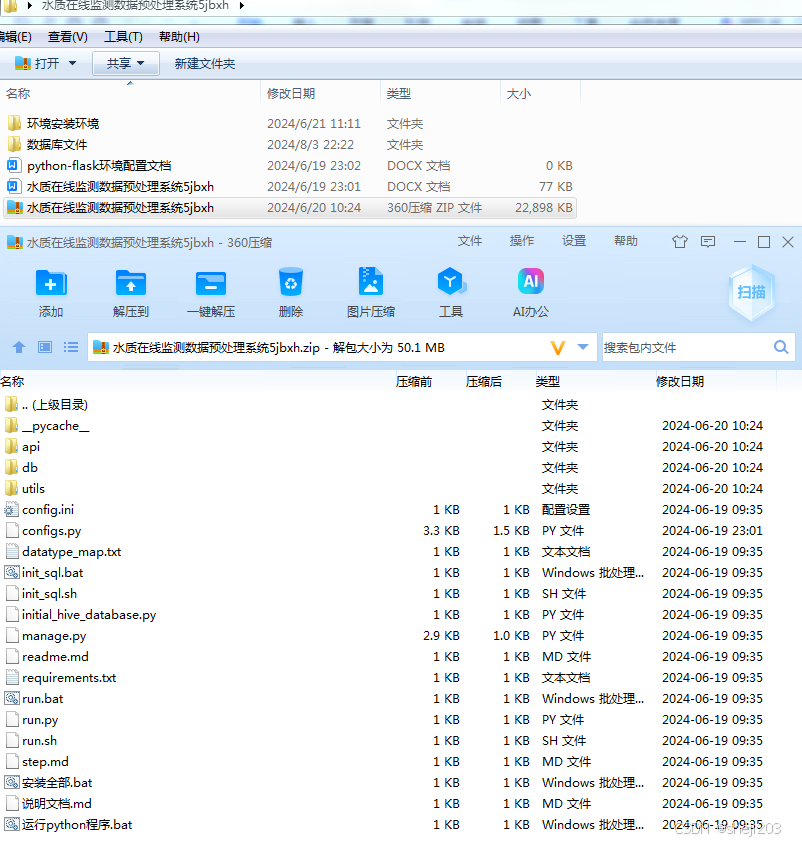
Task: Click the 扫描 (Scan) side icon
Action: pos(751,290)
